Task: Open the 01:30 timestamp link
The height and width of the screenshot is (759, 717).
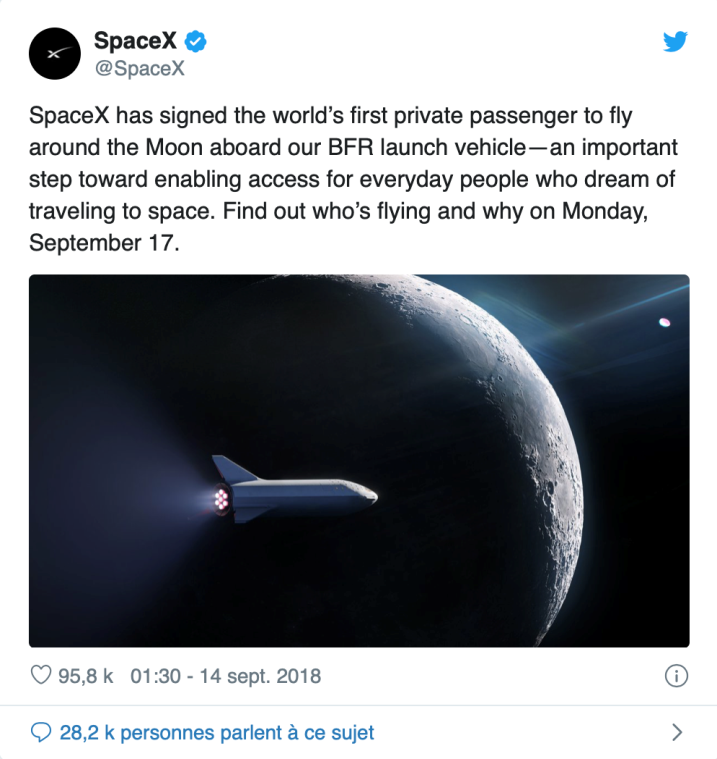Action: tap(156, 676)
